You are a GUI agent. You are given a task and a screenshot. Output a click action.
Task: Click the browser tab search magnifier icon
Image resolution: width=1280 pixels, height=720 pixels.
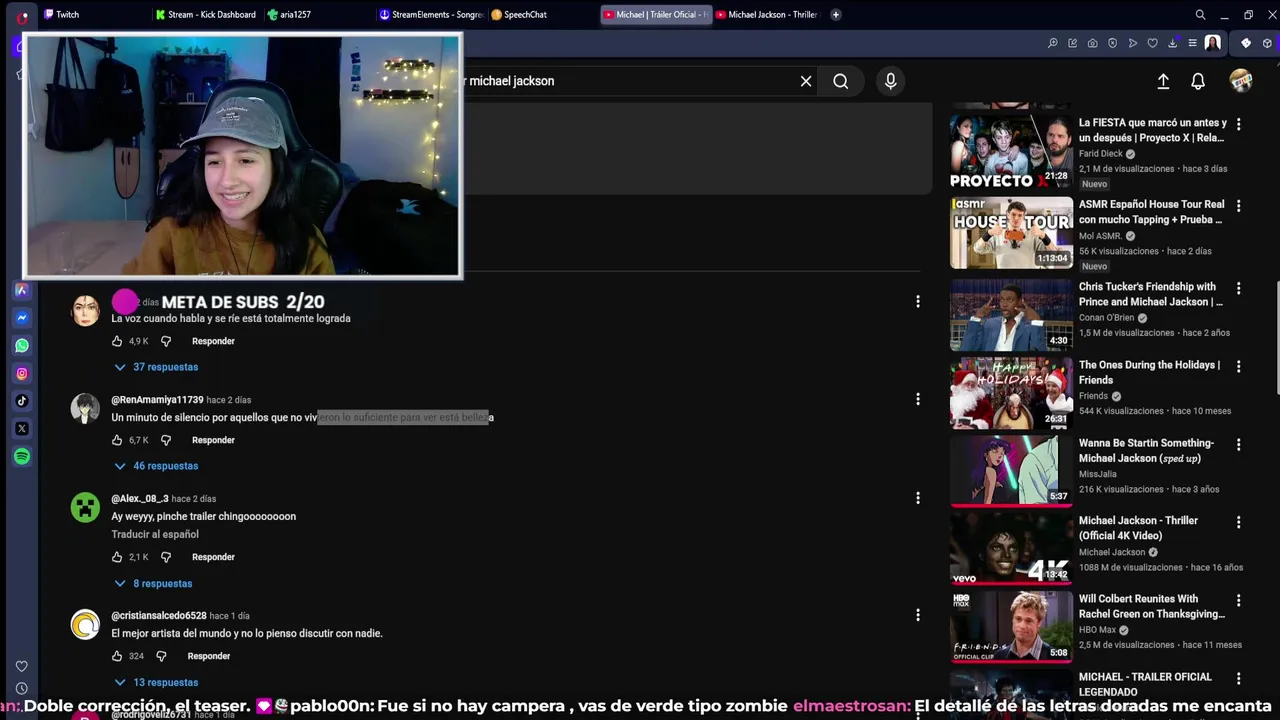coord(1200,15)
